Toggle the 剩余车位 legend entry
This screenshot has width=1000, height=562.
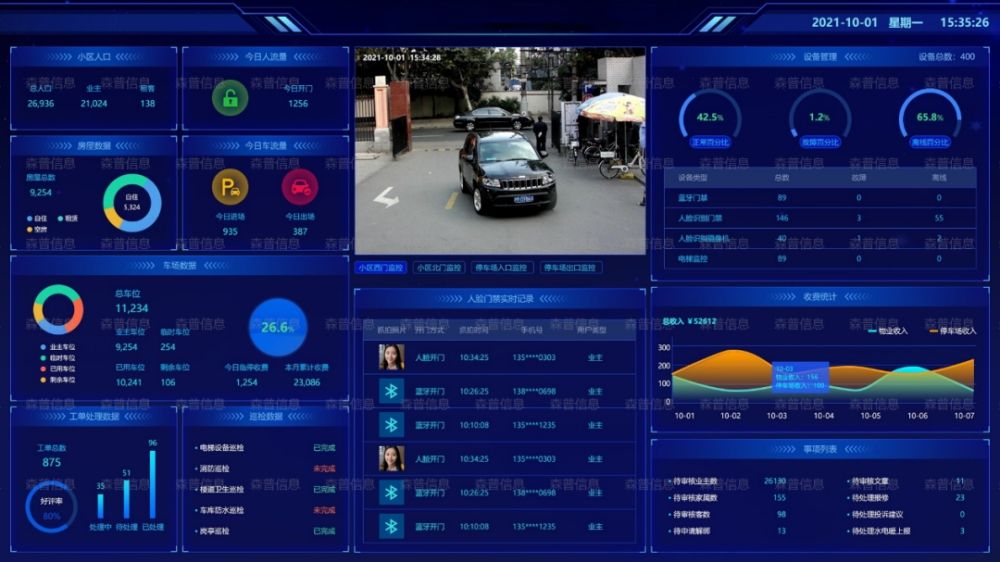[58, 380]
